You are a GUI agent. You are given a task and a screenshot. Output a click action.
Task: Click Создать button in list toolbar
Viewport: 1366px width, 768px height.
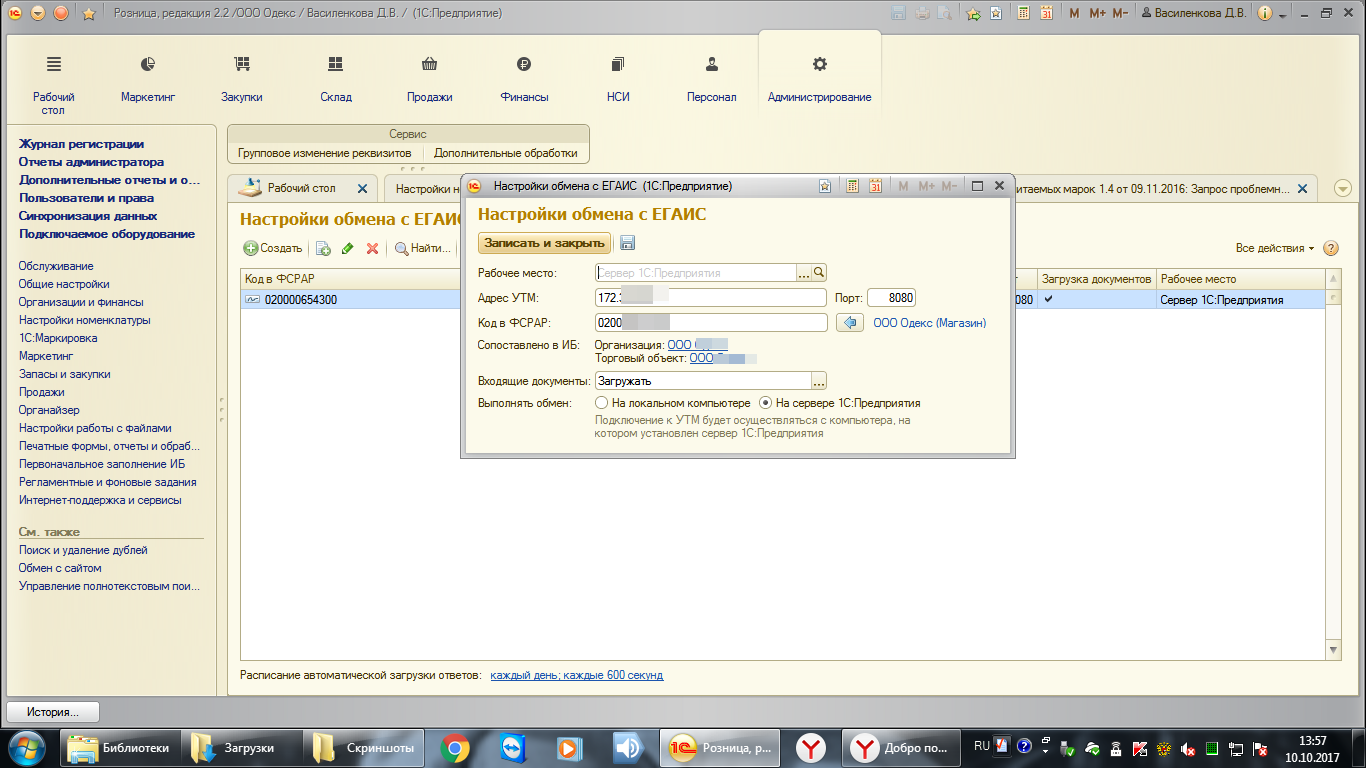coord(273,248)
